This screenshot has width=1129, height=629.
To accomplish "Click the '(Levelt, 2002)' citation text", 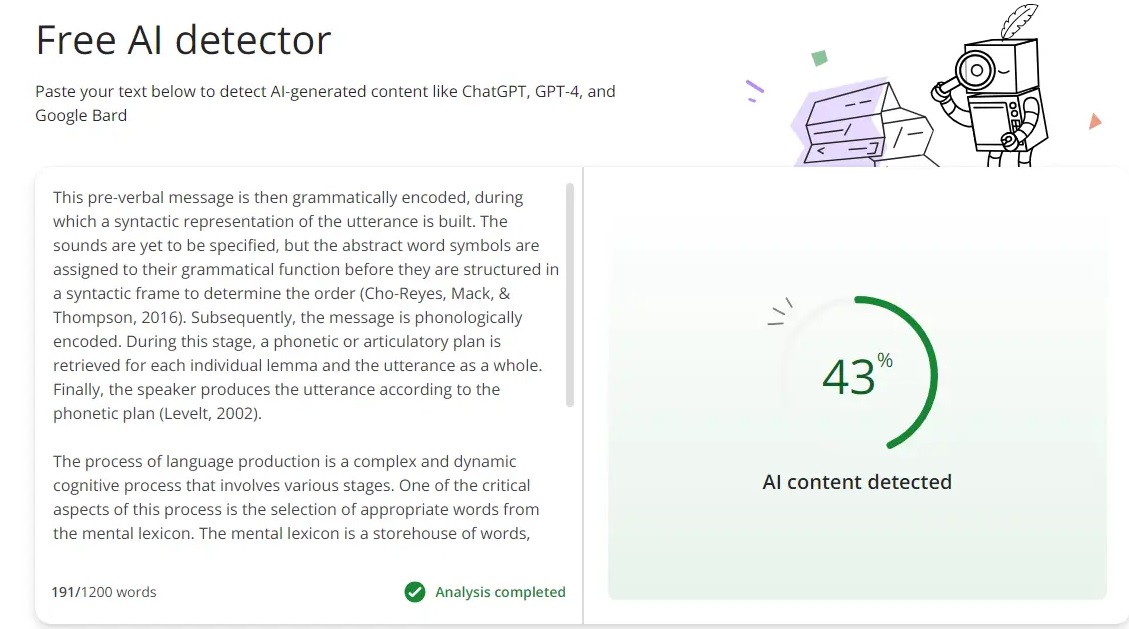I will tap(210, 413).
